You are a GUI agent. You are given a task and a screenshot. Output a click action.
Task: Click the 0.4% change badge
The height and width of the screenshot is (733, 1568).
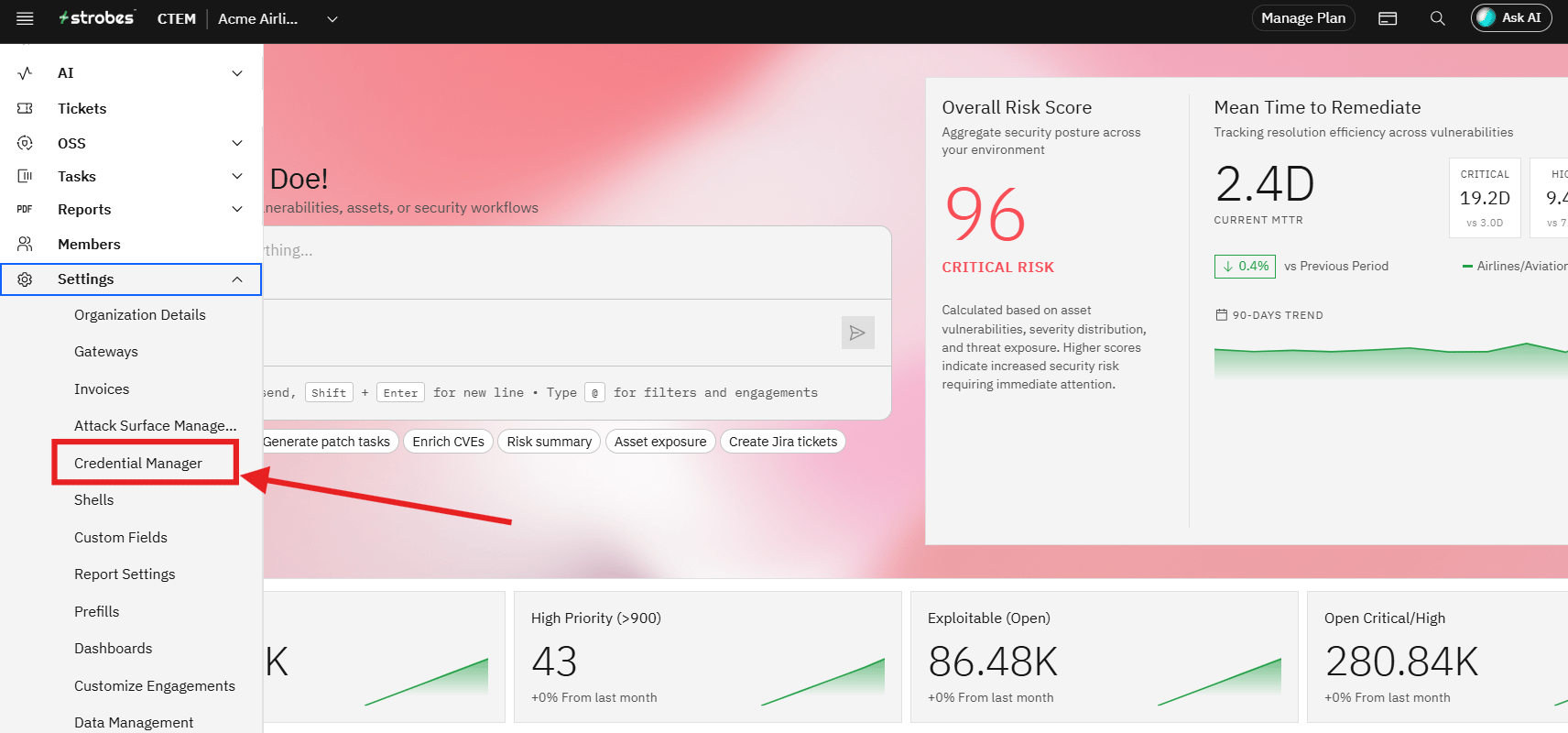click(x=1246, y=267)
